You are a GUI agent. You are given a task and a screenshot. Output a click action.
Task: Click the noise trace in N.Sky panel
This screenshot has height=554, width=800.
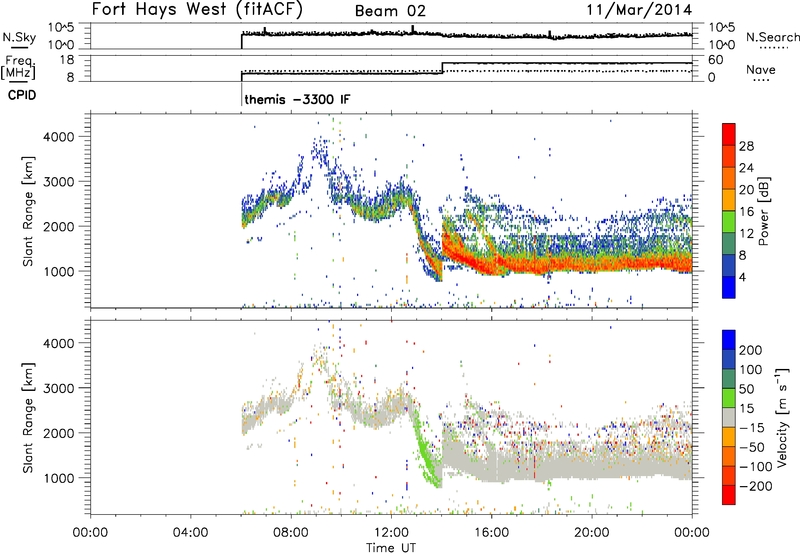click(466, 35)
